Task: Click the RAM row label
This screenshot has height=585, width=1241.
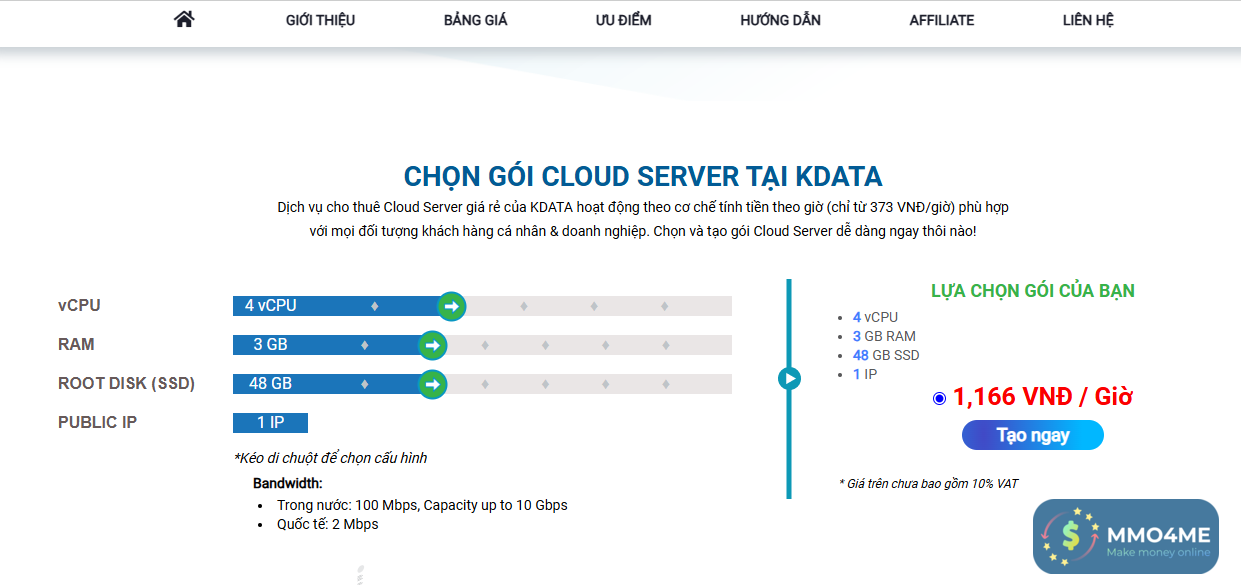Action: [76, 345]
